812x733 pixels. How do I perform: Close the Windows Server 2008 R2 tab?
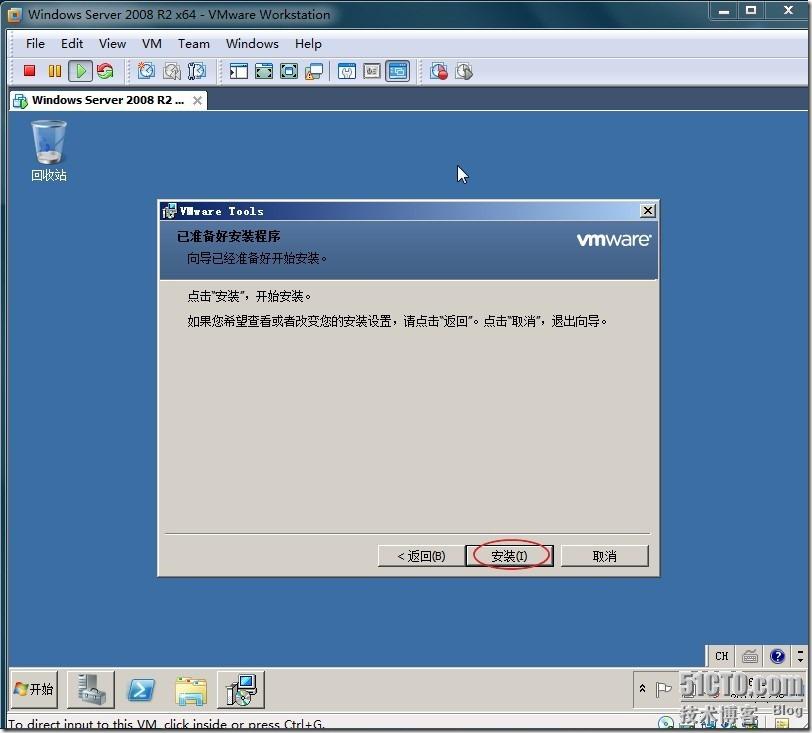(197, 100)
